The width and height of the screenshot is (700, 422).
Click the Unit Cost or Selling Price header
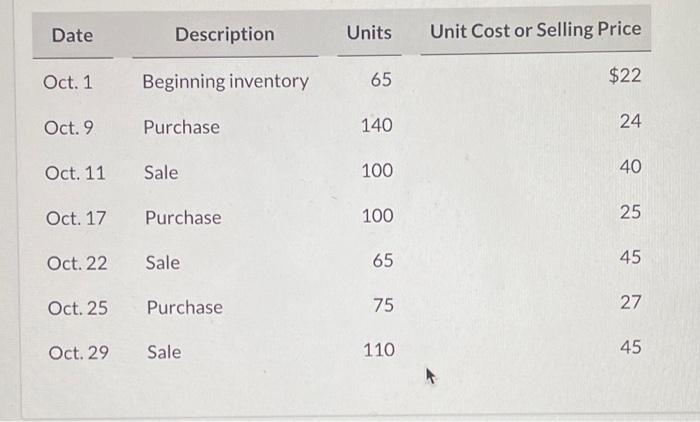click(x=536, y=30)
